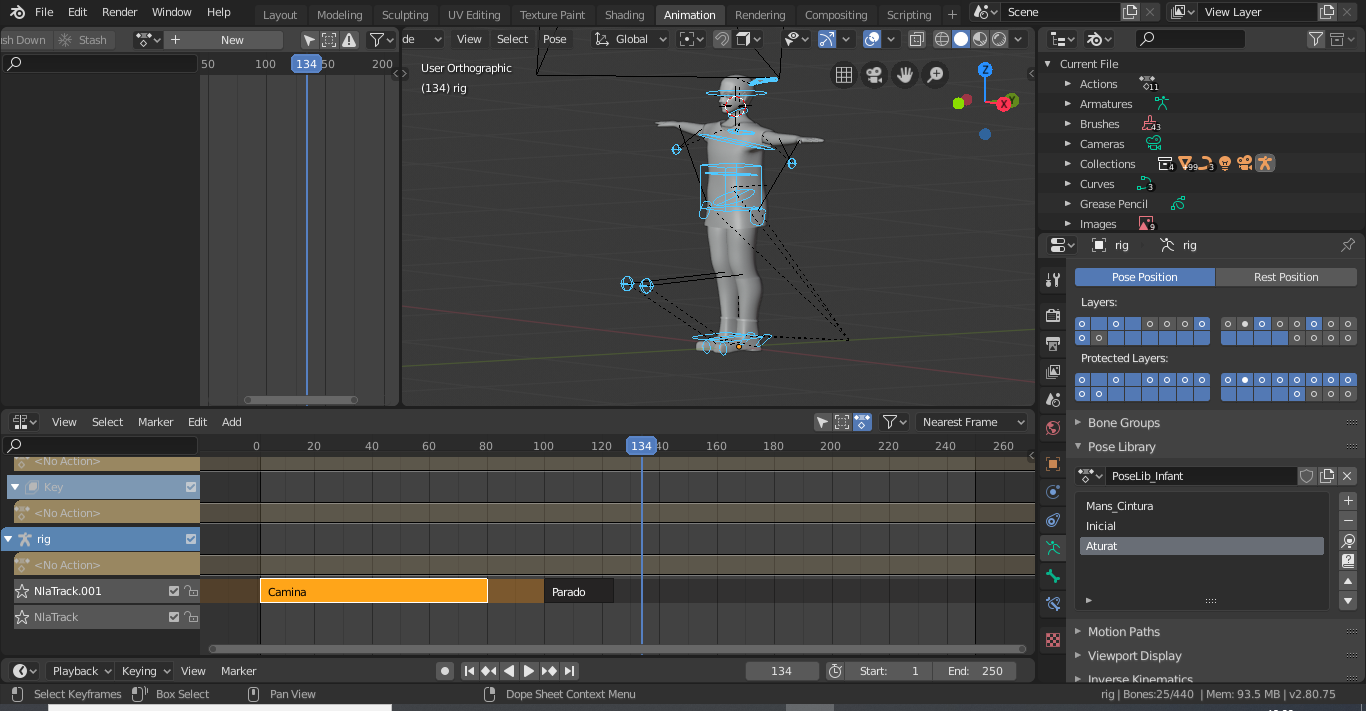
Task: Switch to the Rendering workspace tab
Action: [x=760, y=15]
